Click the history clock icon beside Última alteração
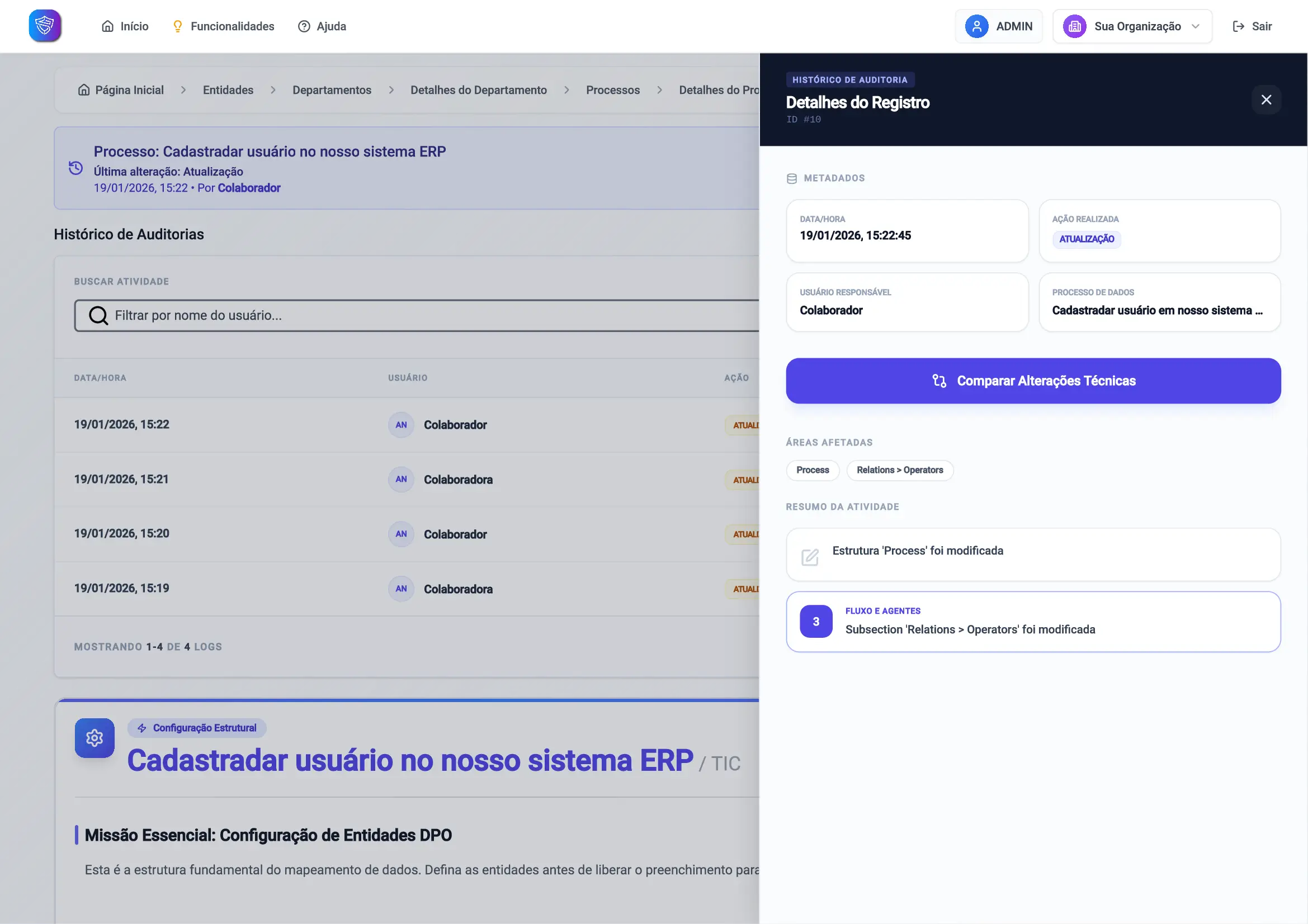The height and width of the screenshot is (924, 1308). pos(75,168)
